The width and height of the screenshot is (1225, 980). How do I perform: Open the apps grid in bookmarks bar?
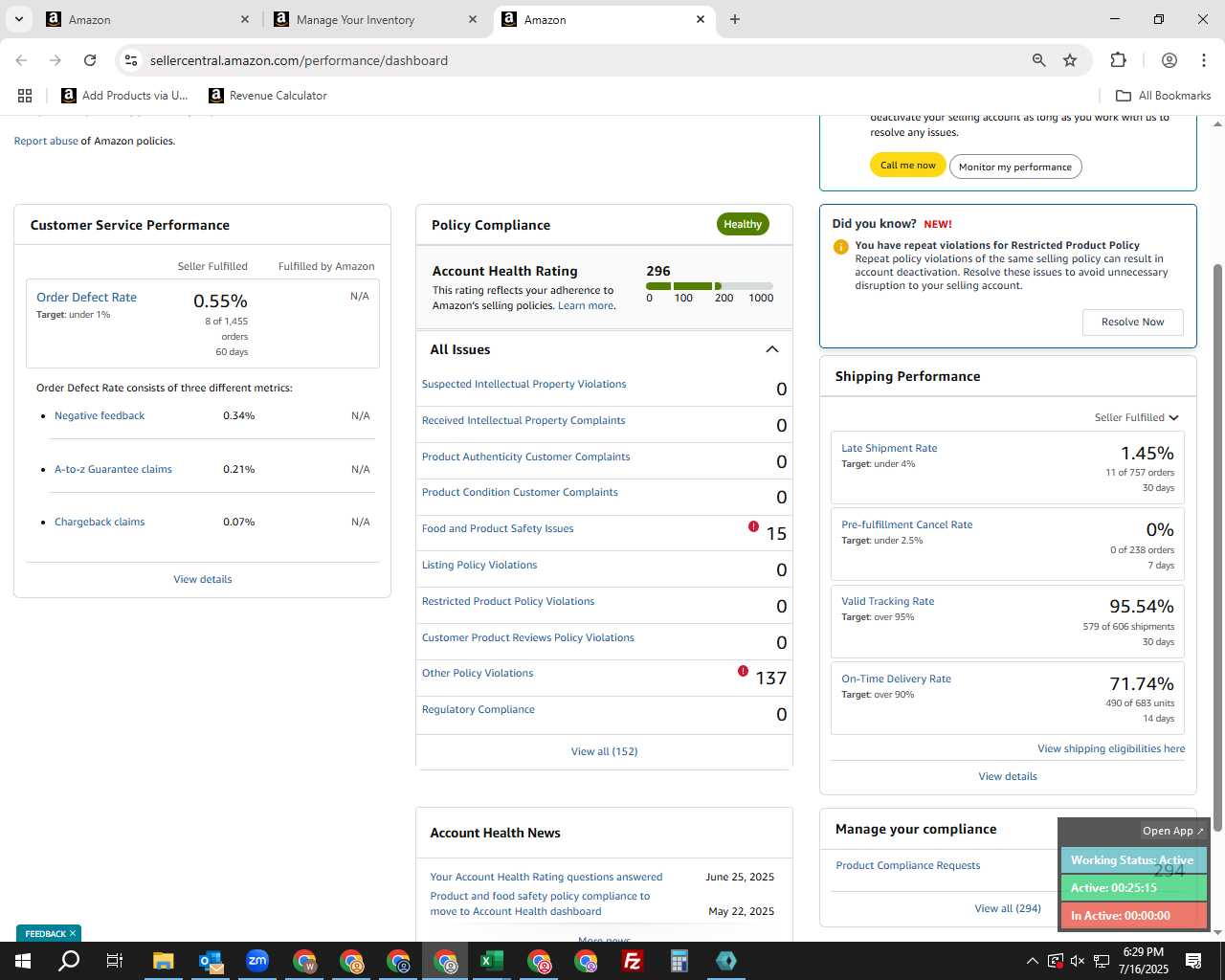tap(25, 96)
